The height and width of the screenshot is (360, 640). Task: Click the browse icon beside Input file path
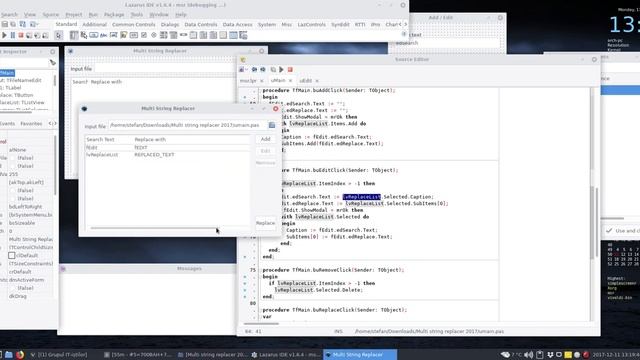272,125
